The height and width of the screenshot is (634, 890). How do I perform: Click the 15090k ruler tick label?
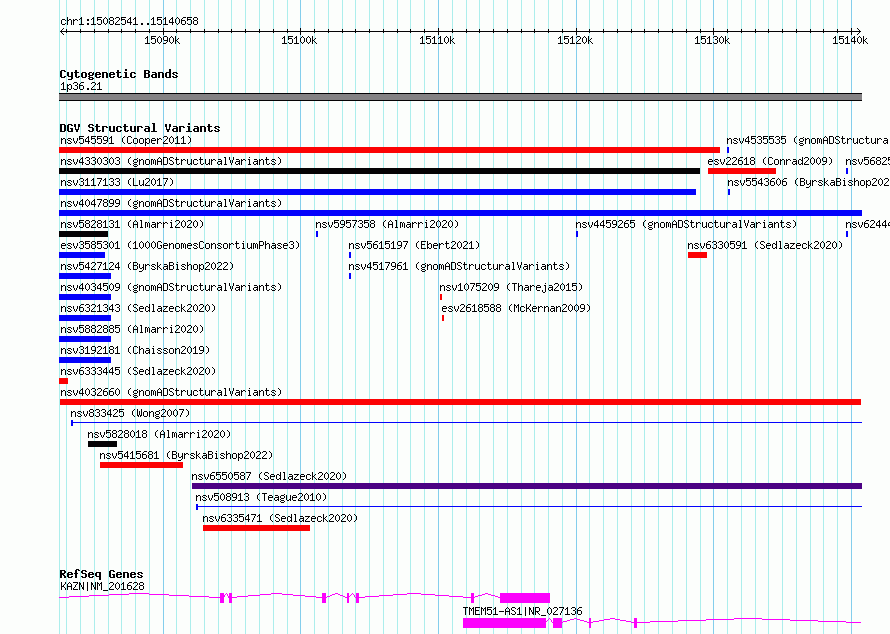tap(162, 40)
